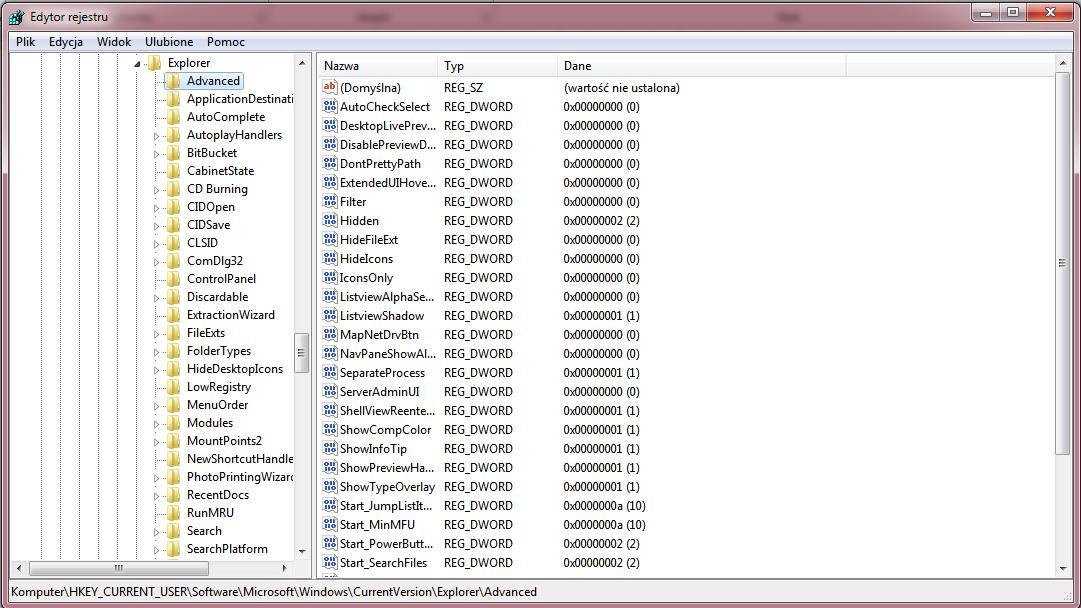Click the DWORD icon beside DontPrettyPath

[x=330, y=163]
